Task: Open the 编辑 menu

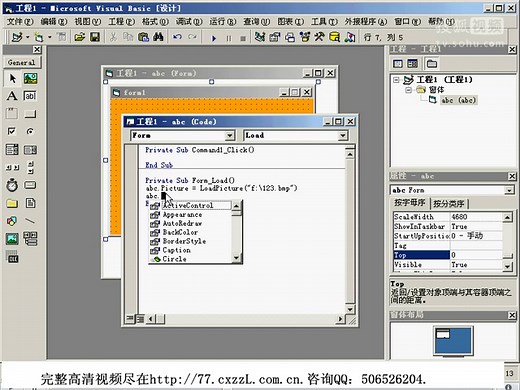Action: [54, 22]
